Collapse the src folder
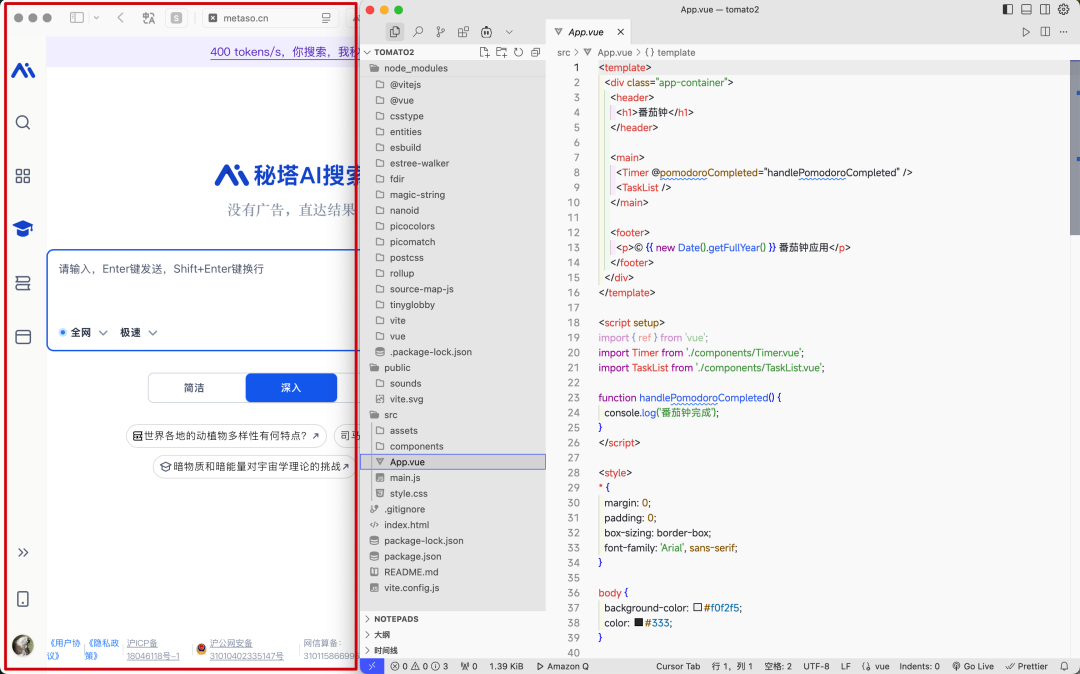This screenshot has width=1080, height=674. [453, 414]
